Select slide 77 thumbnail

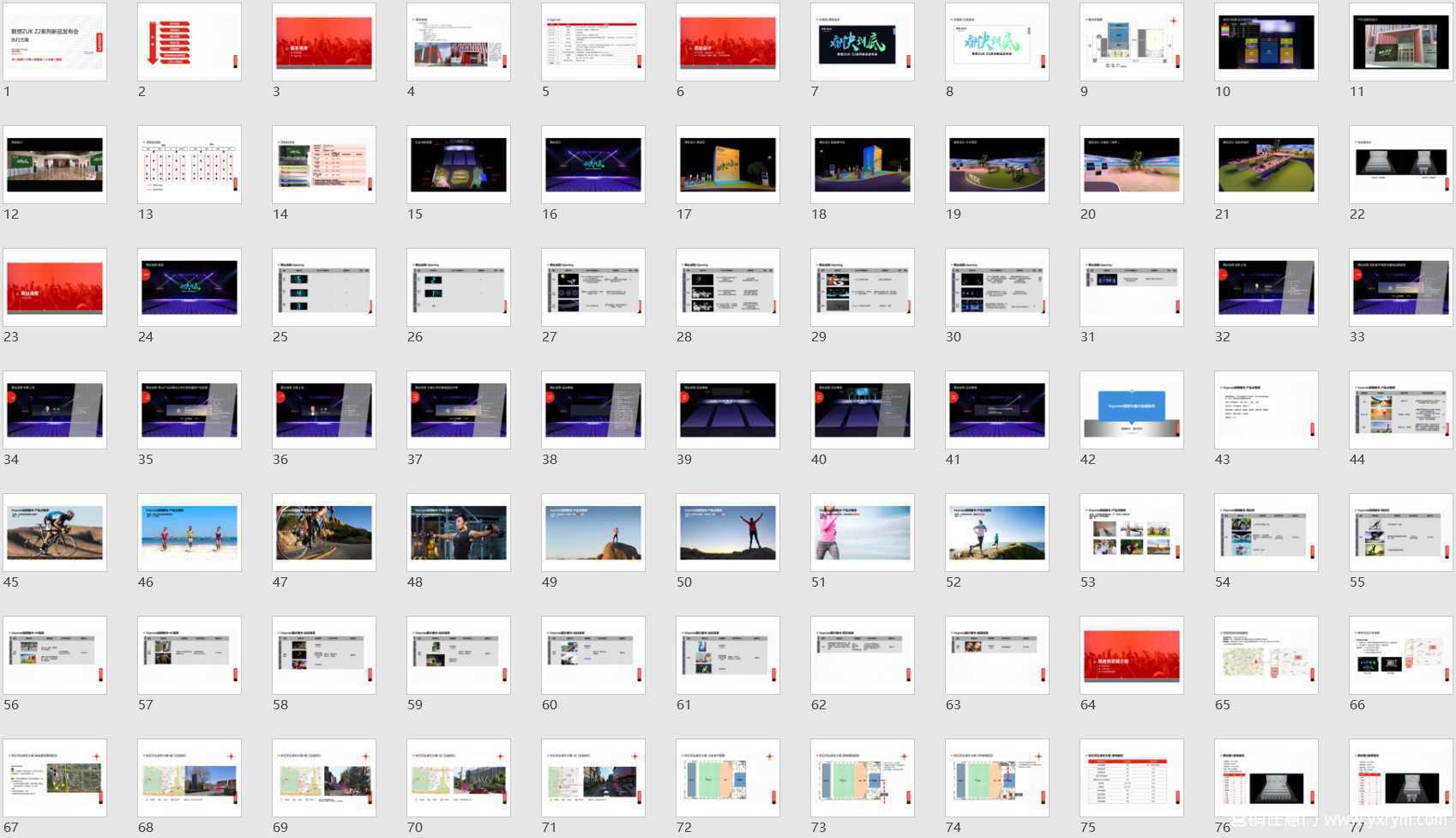(1401, 778)
